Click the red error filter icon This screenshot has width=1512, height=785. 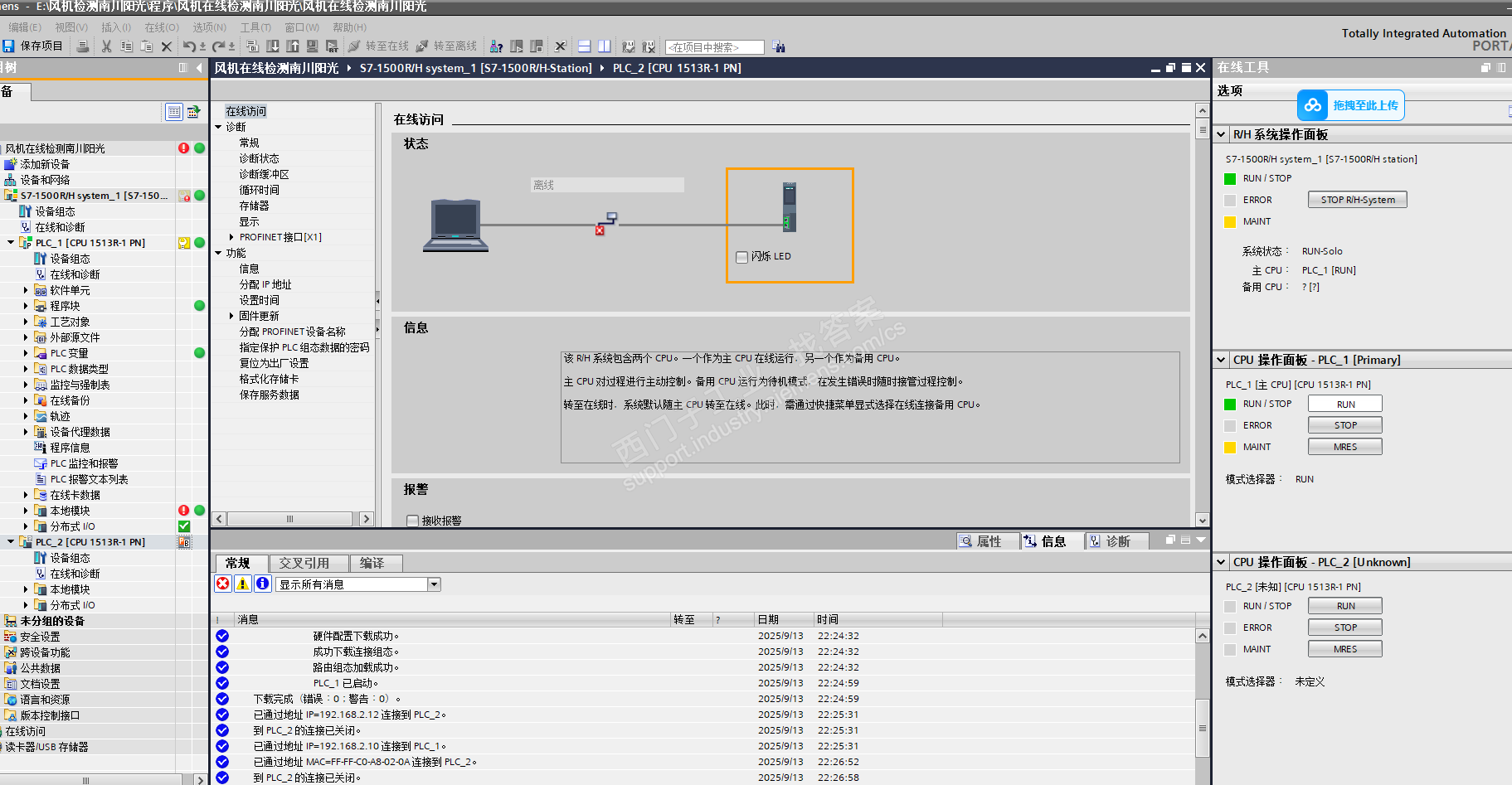pyautogui.click(x=223, y=584)
